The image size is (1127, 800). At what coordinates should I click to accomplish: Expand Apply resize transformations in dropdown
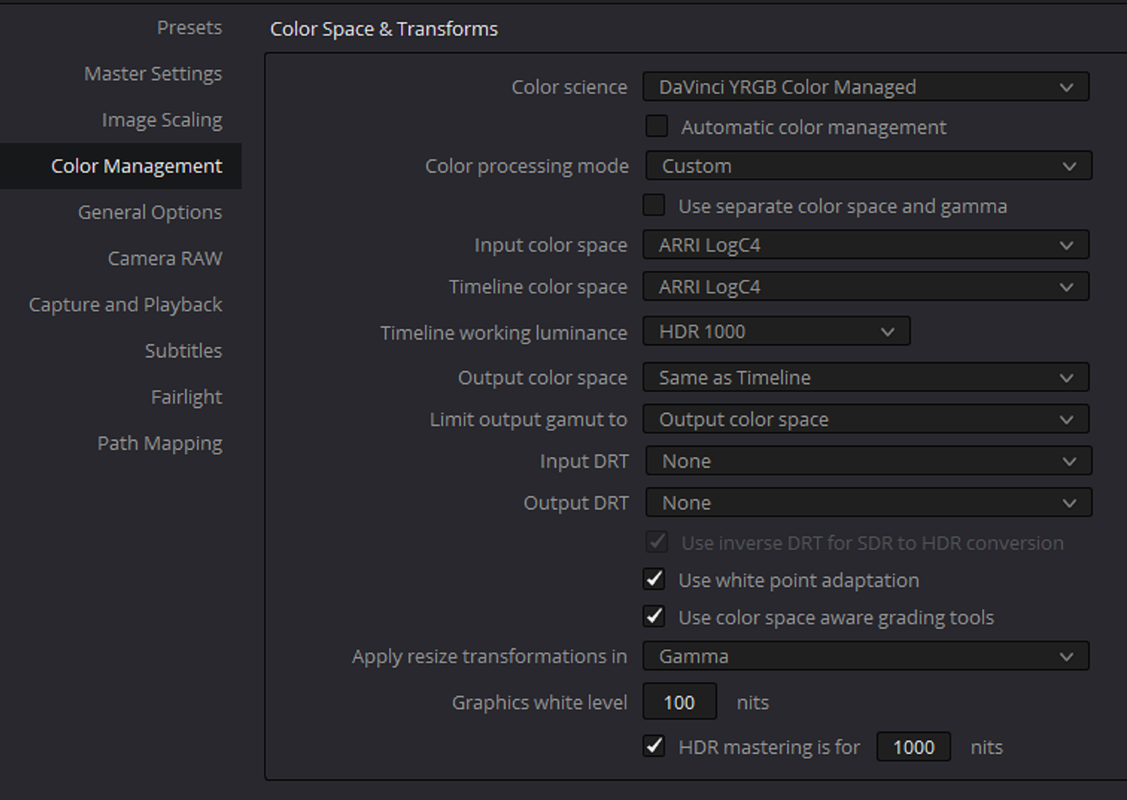point(865,656)
